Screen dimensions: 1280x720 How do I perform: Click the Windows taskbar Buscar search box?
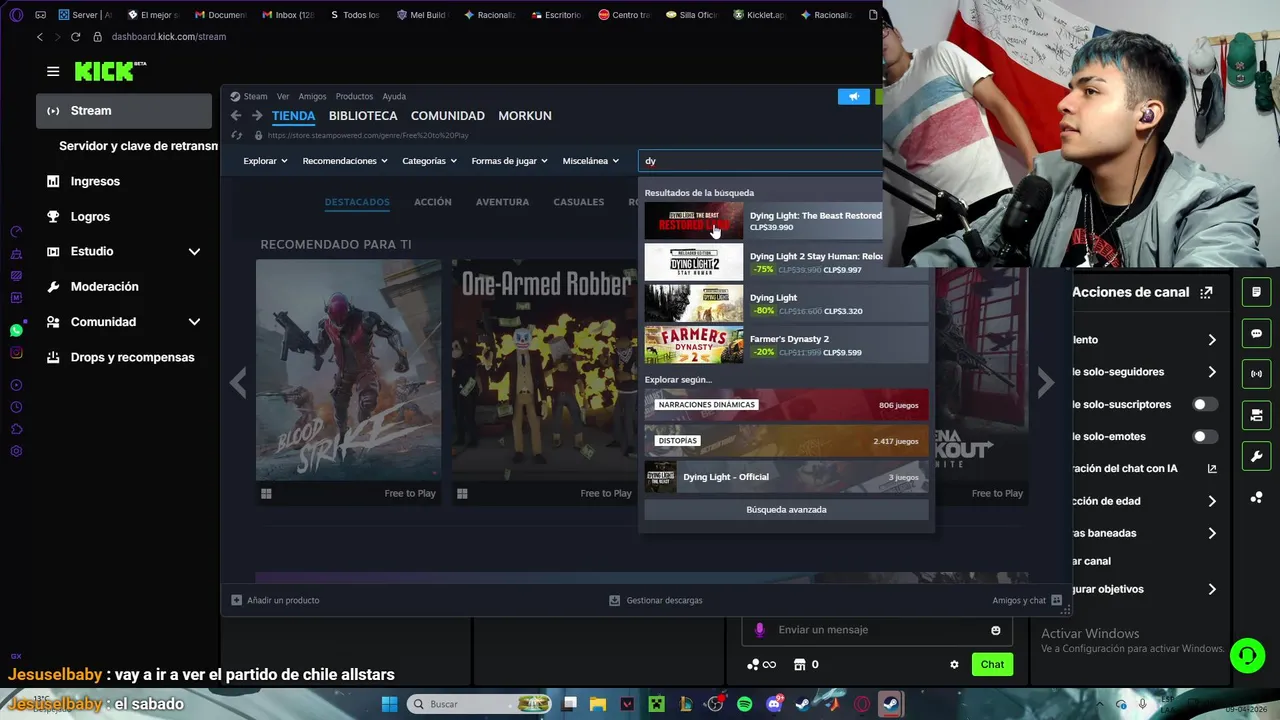[481, 704]
